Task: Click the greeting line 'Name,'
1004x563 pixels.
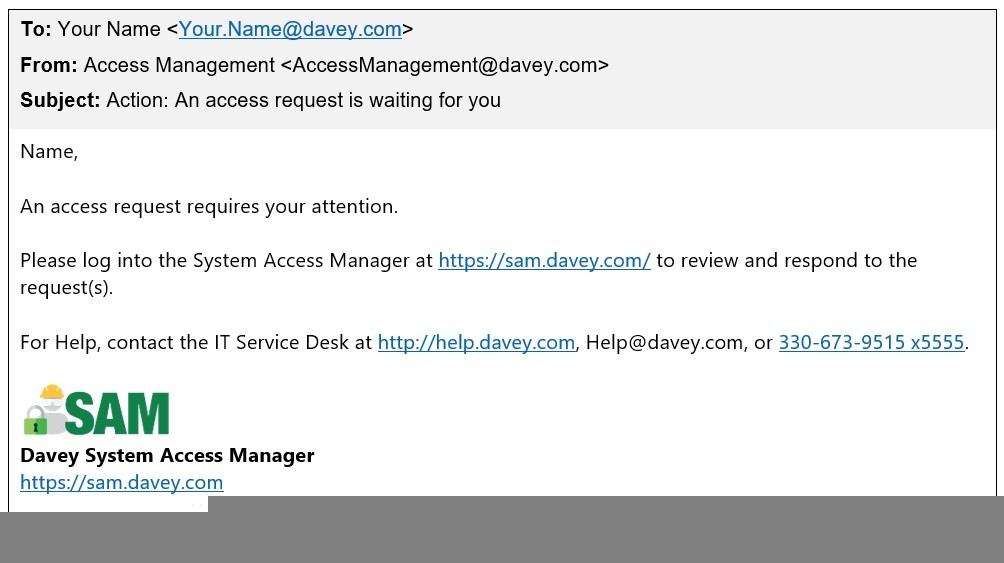Action: pos(49,152)
